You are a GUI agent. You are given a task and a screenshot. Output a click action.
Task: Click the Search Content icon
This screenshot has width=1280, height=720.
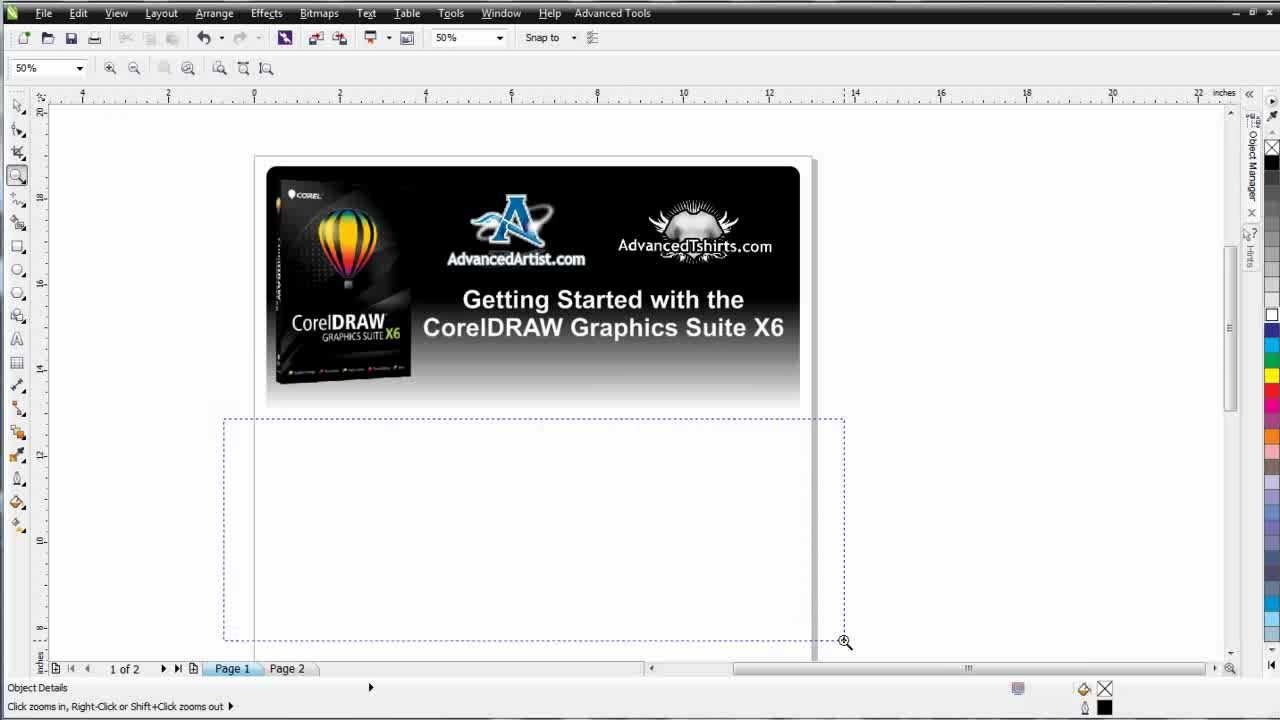pyautogui.click(x=285, y=38)
